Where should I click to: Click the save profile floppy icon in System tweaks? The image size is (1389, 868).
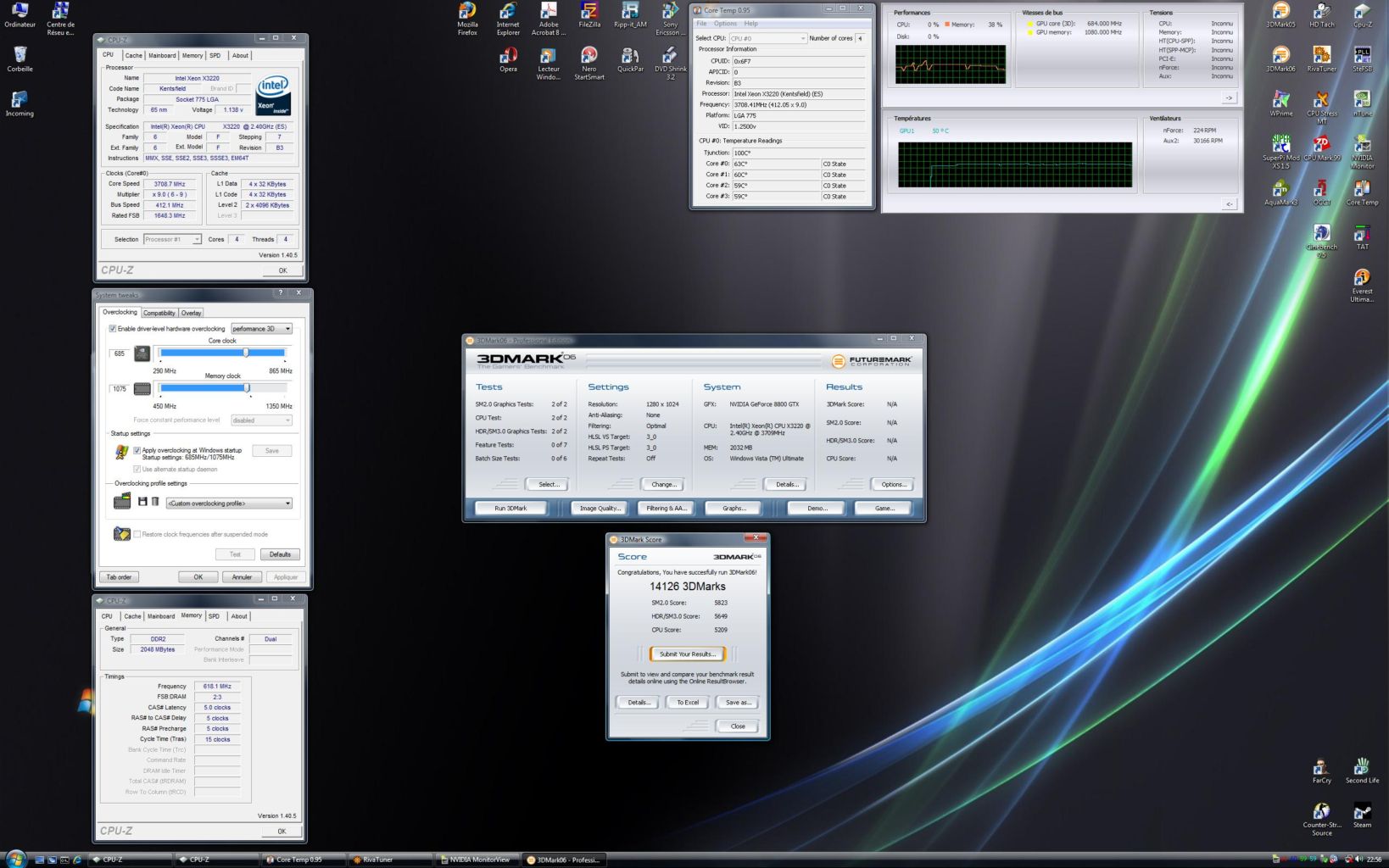pyautogui.click(x=142, y=502)
